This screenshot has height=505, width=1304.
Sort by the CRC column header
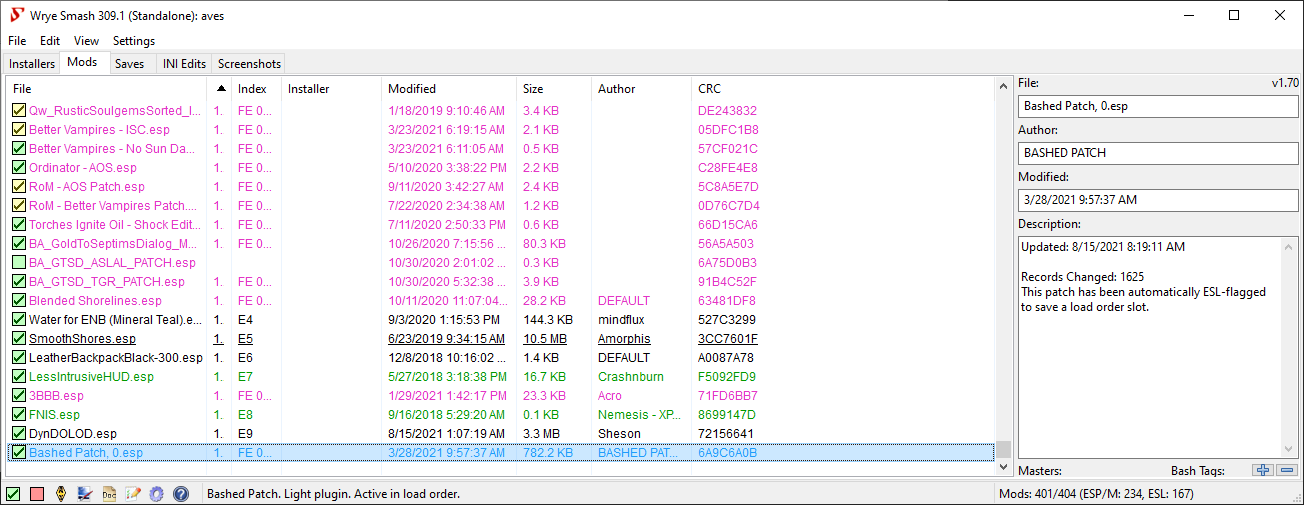pos(742,89)
